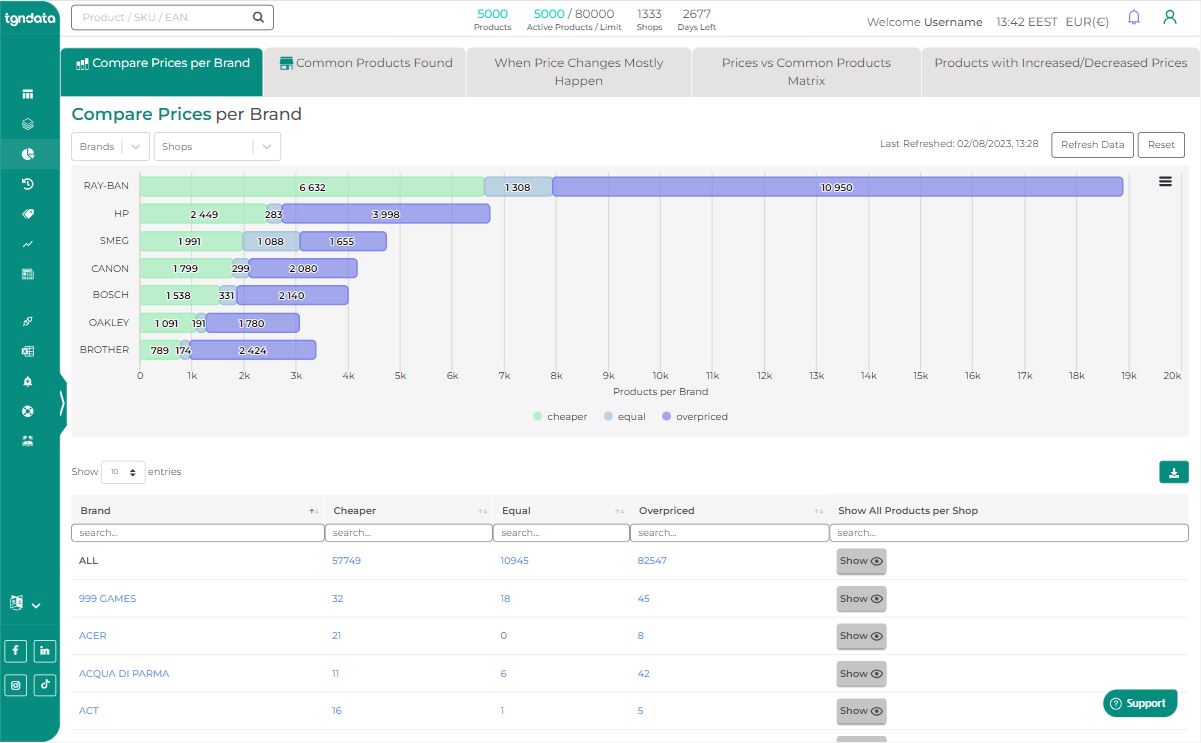Click the Reset button
Screen dimensions: 1201x743
click(1161, 145)
